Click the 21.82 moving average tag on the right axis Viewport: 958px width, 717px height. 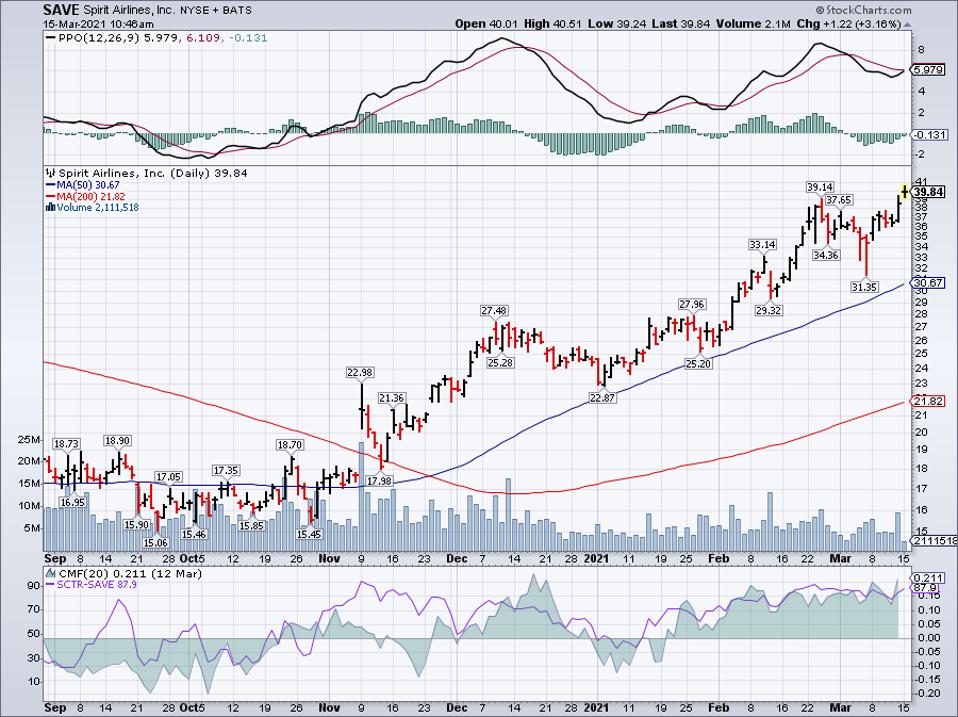[x=929, y=401]
